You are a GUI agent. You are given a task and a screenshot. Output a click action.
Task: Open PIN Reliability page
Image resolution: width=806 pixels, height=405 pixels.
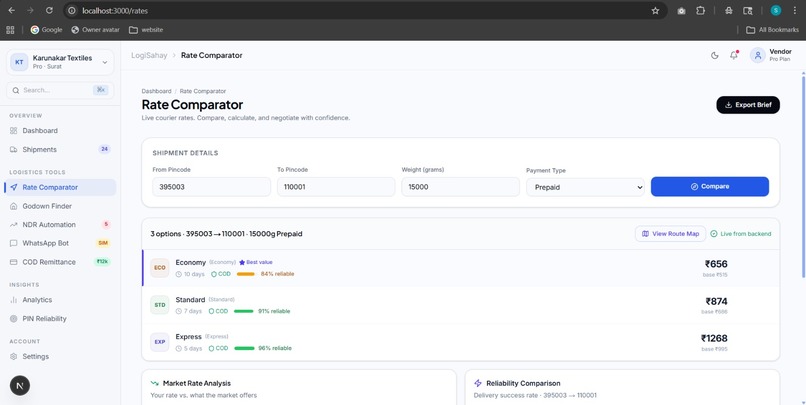(60, 319)
